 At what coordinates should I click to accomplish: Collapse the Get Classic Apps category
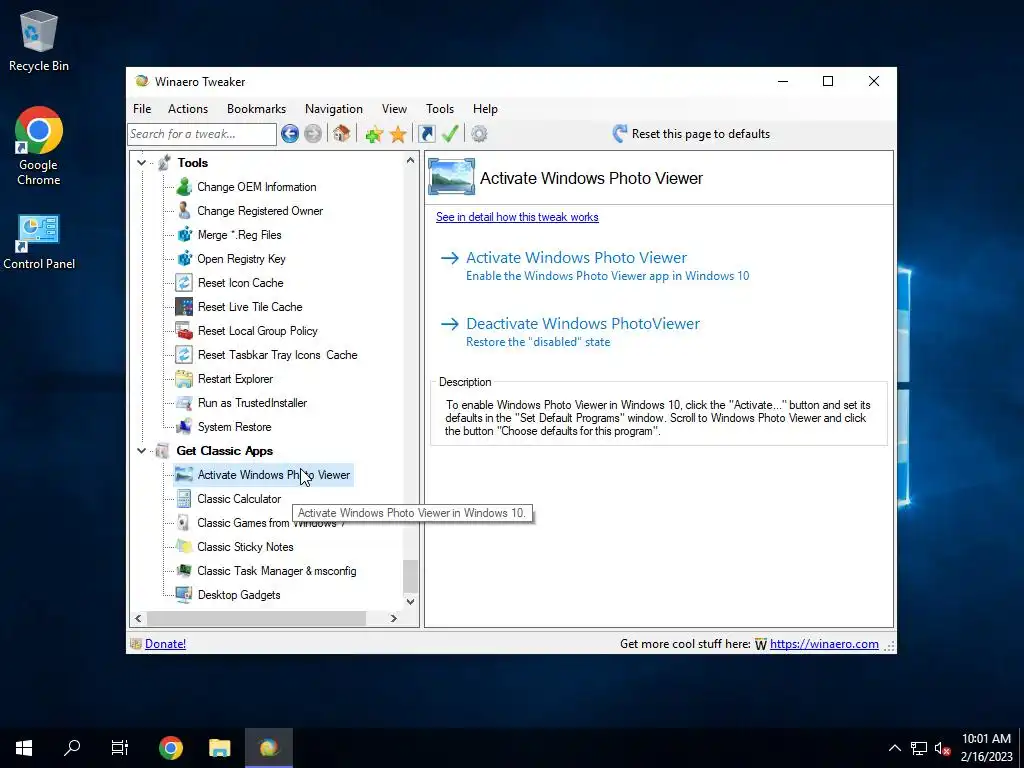[141, 451]
